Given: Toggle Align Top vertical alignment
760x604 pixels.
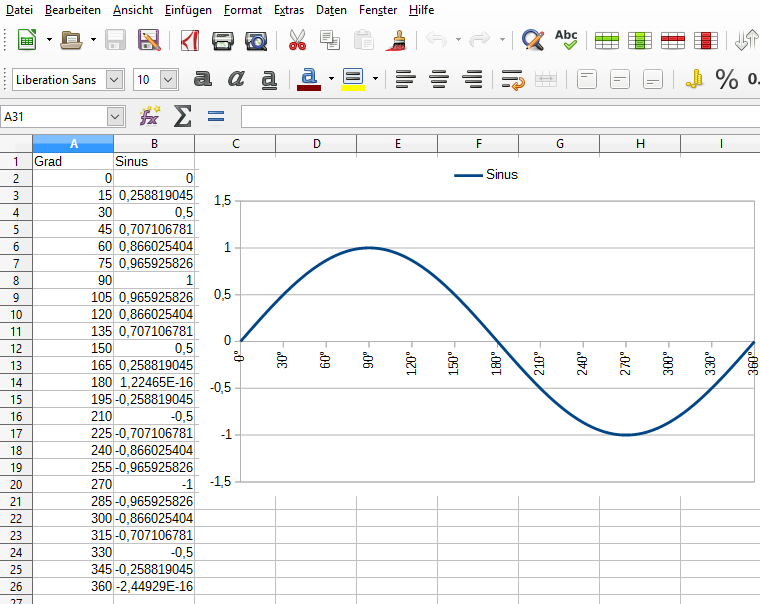Looking at the screenshot, I should [x=586, y=79].
